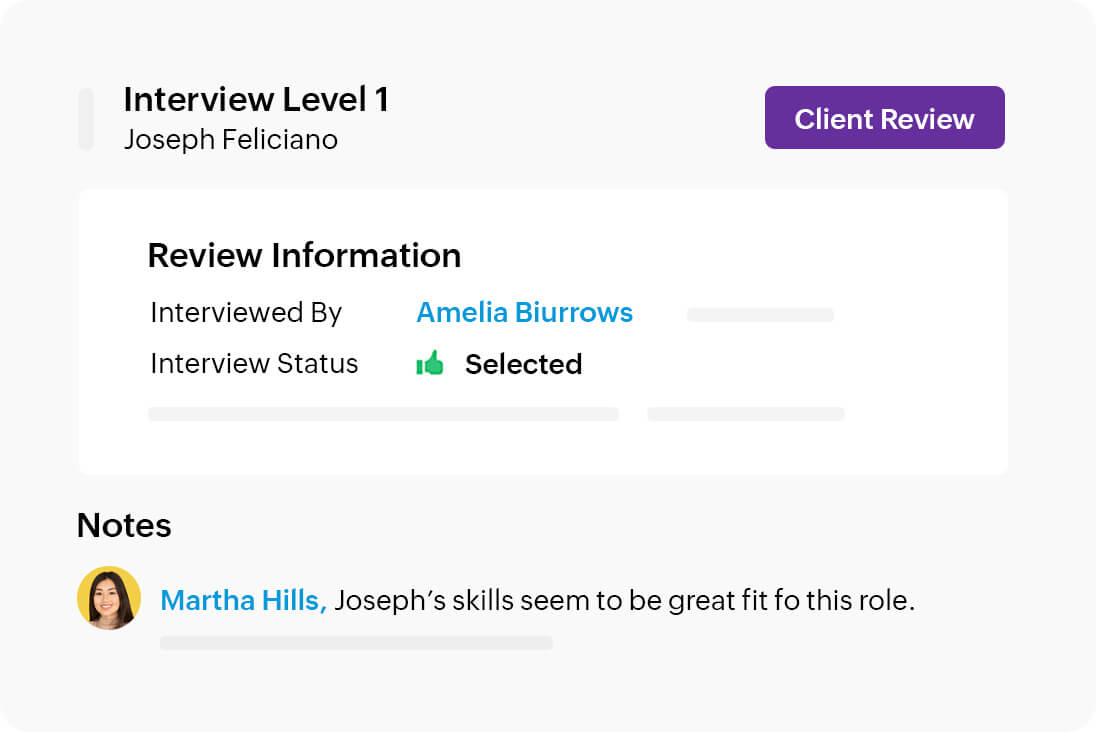Screen dimensions: 1096x732
Task: Select the candidate name Joseph Feliciano
Action: pyautogui.click(x=230, y=139)
